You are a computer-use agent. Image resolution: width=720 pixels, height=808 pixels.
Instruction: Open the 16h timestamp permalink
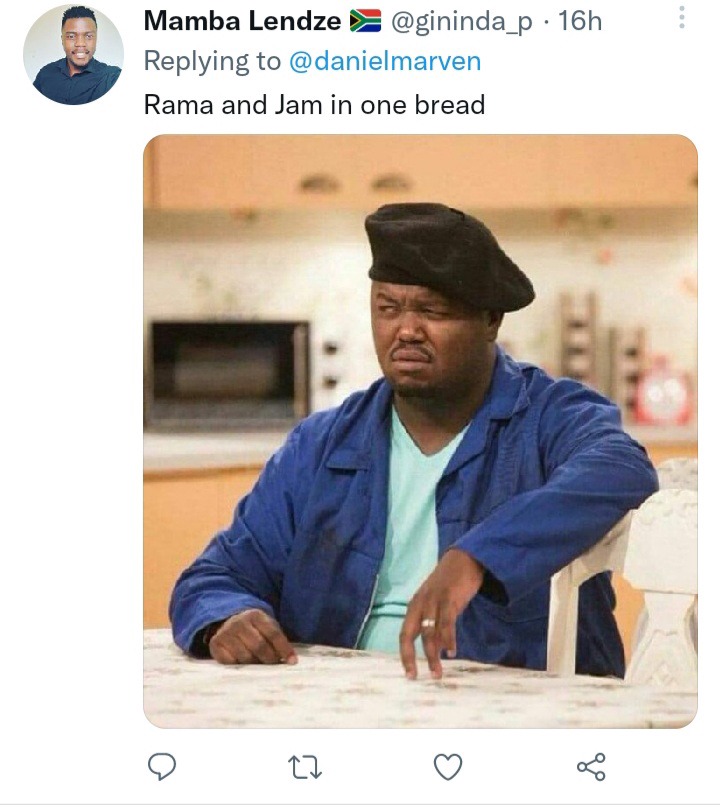click(580, 21)
